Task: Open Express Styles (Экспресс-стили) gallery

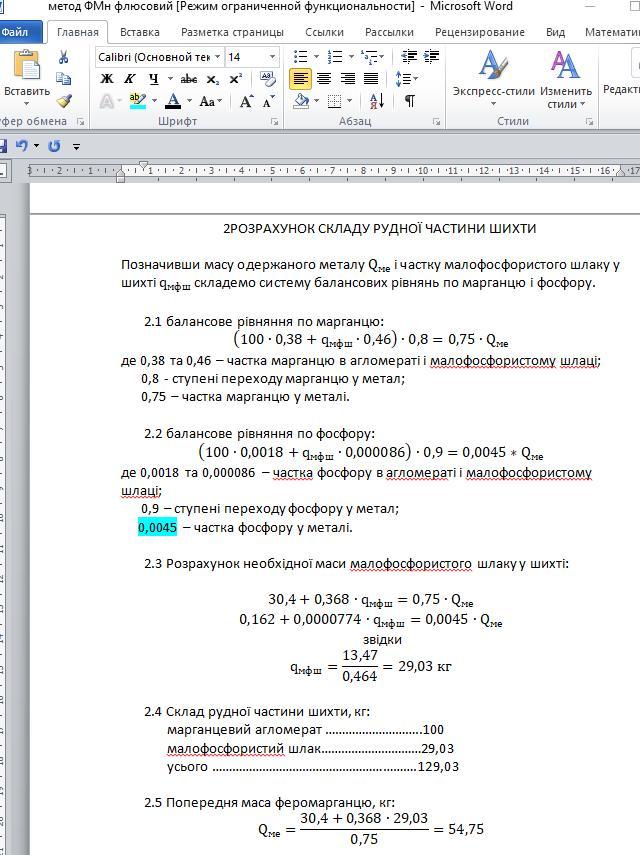Action: coord(493,79)
